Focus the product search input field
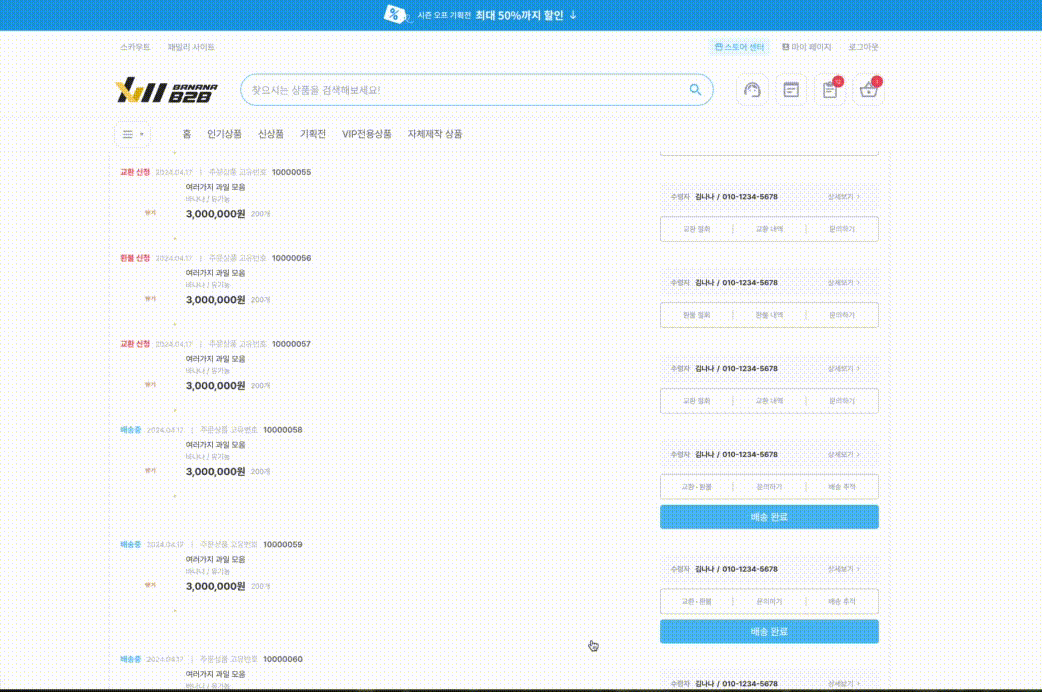 (460, 90)
